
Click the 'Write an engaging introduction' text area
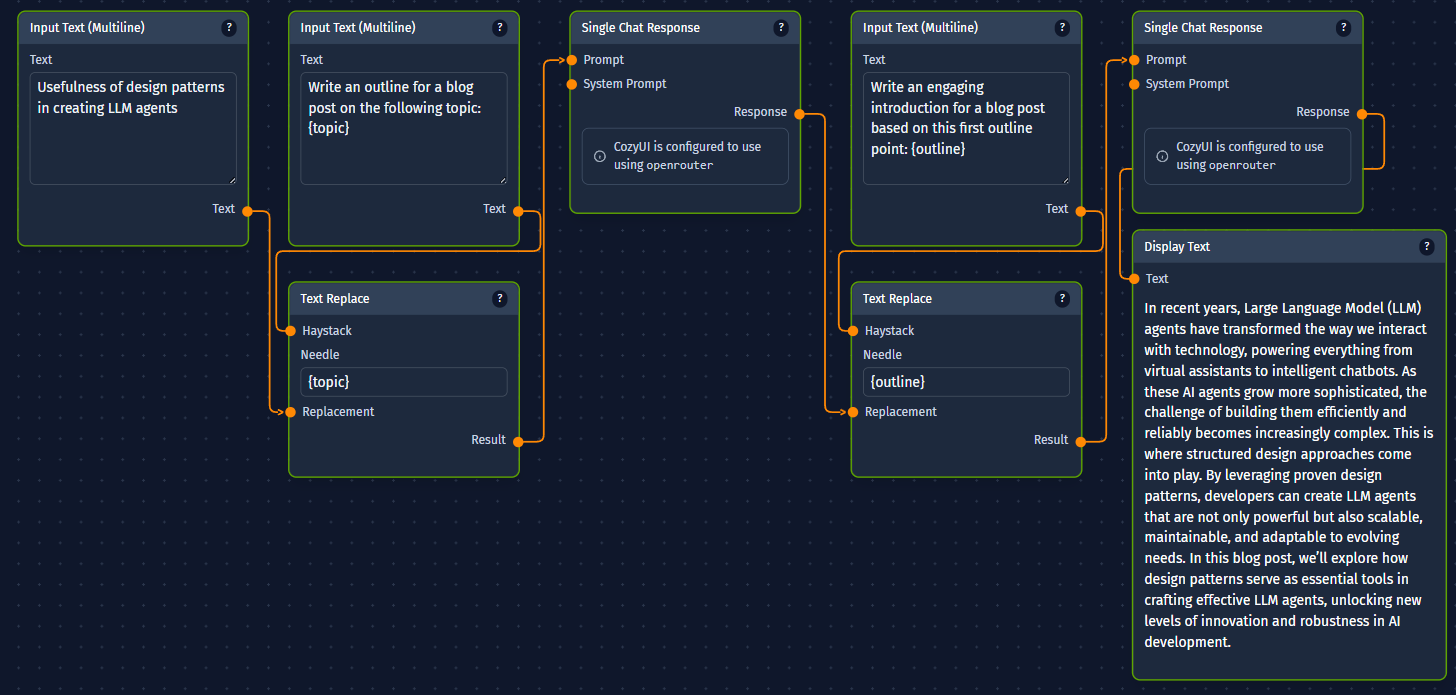[x=966, y=128]
